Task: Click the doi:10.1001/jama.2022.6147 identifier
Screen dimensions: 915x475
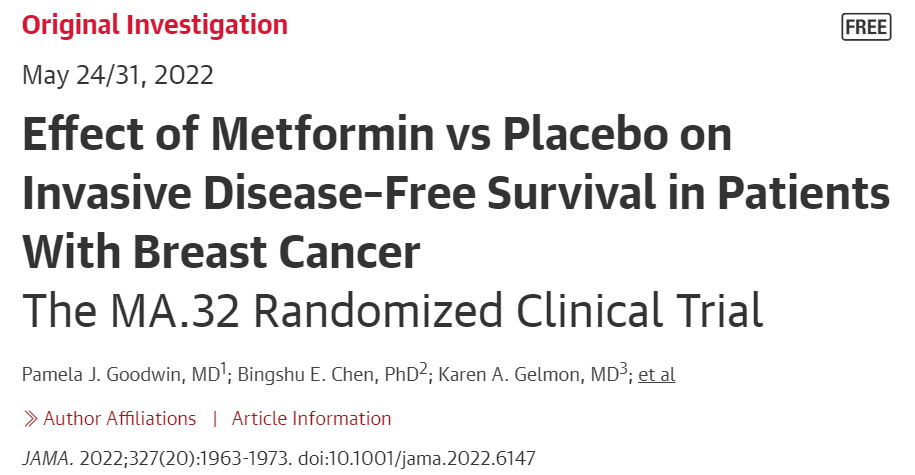Action: point(417,459)
